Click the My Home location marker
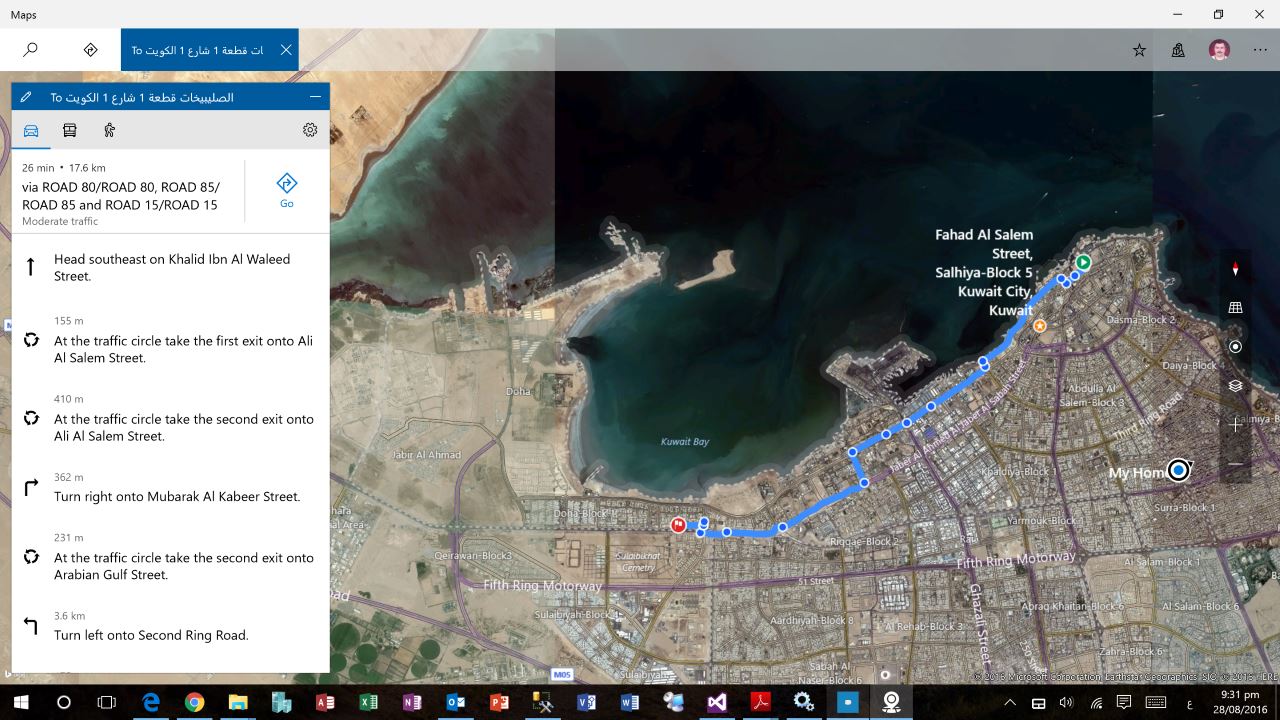The image size is (1280, 720). point(1179,469)
